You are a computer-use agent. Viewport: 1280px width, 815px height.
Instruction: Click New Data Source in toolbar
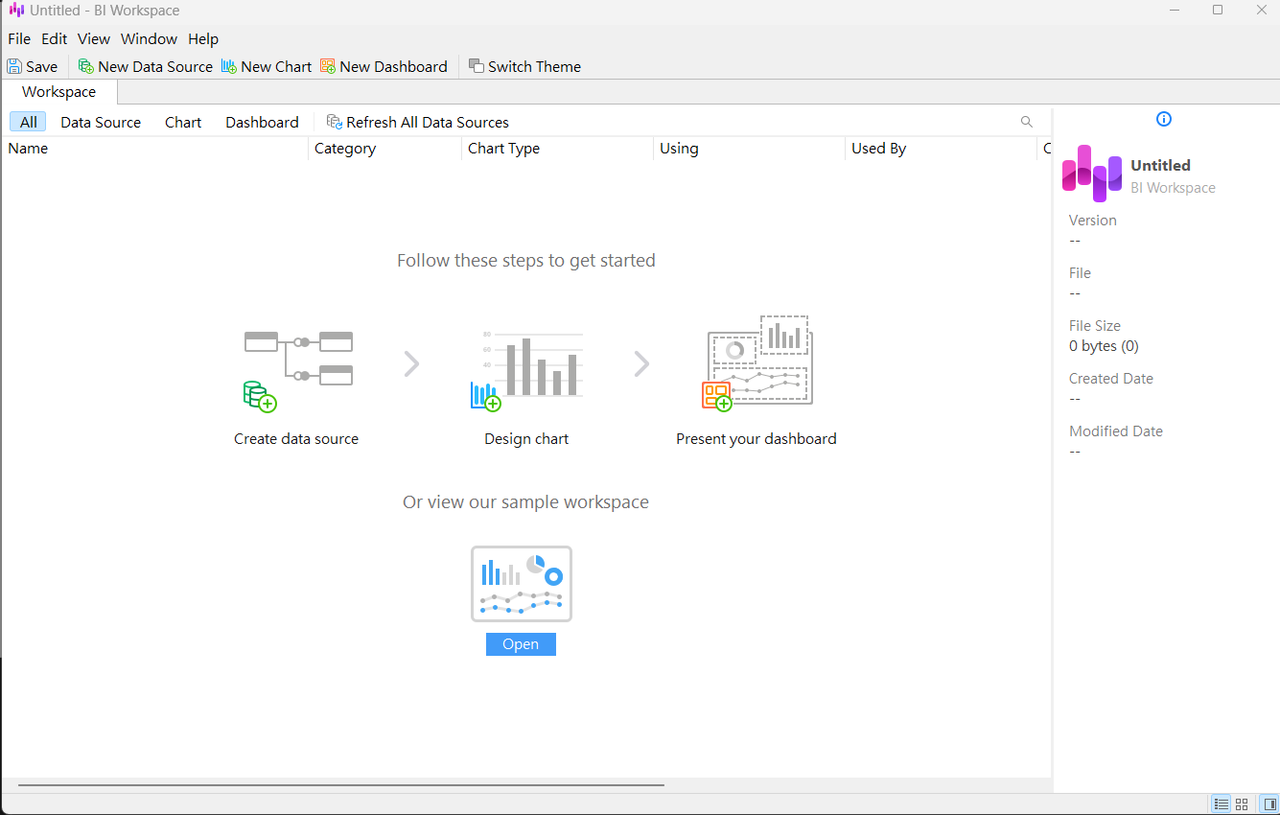click(146, 66)
